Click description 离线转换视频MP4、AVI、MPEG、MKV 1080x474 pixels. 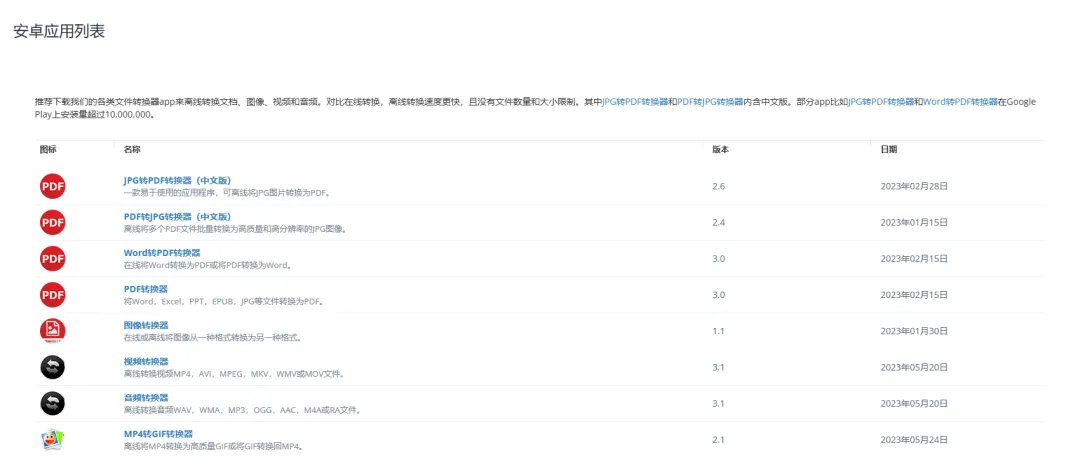click(234, 374)
